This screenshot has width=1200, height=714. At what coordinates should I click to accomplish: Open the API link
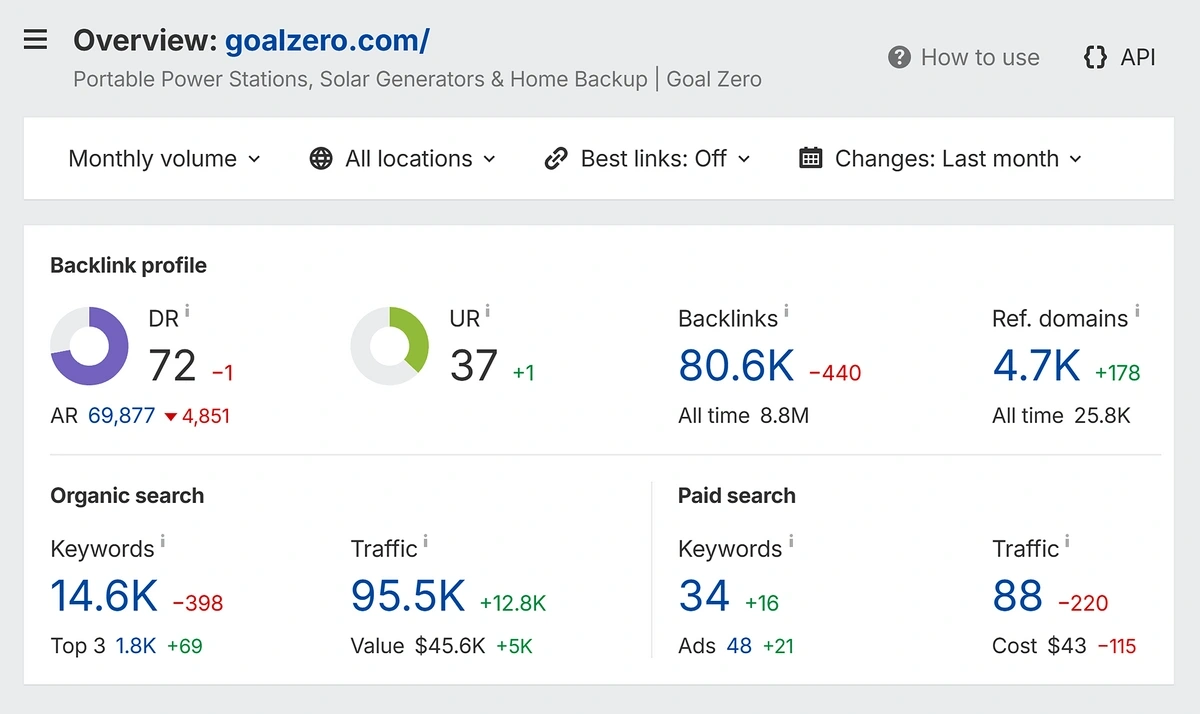[1119, 57]
